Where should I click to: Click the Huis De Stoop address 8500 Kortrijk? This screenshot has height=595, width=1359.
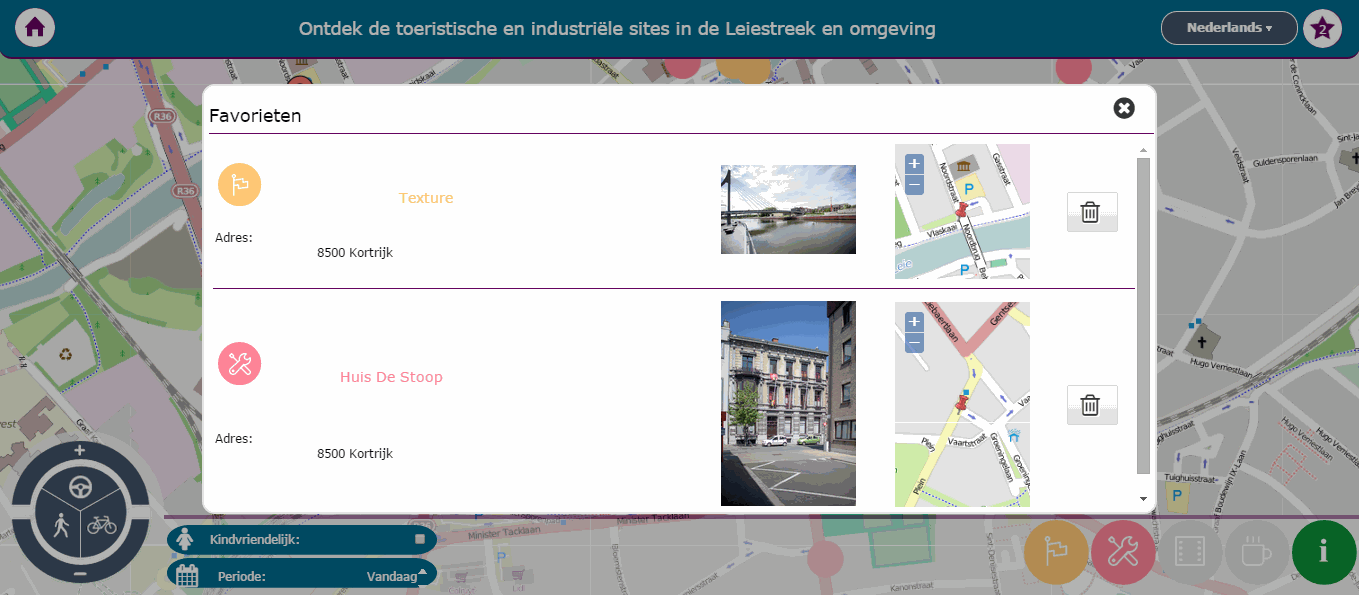[355, 454]
